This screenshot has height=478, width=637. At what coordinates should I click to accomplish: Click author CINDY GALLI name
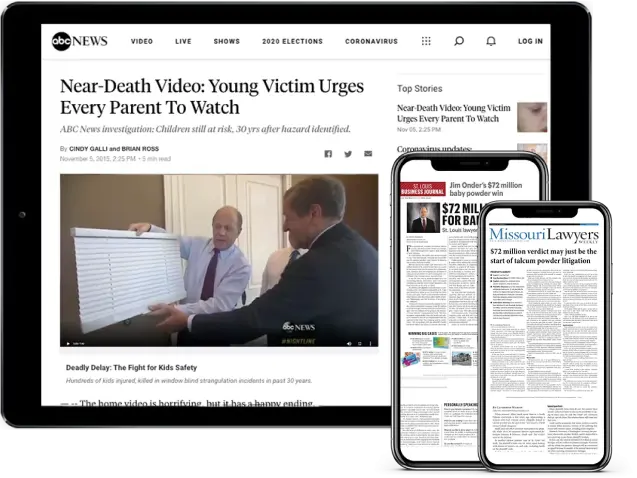tap(88, 149)
